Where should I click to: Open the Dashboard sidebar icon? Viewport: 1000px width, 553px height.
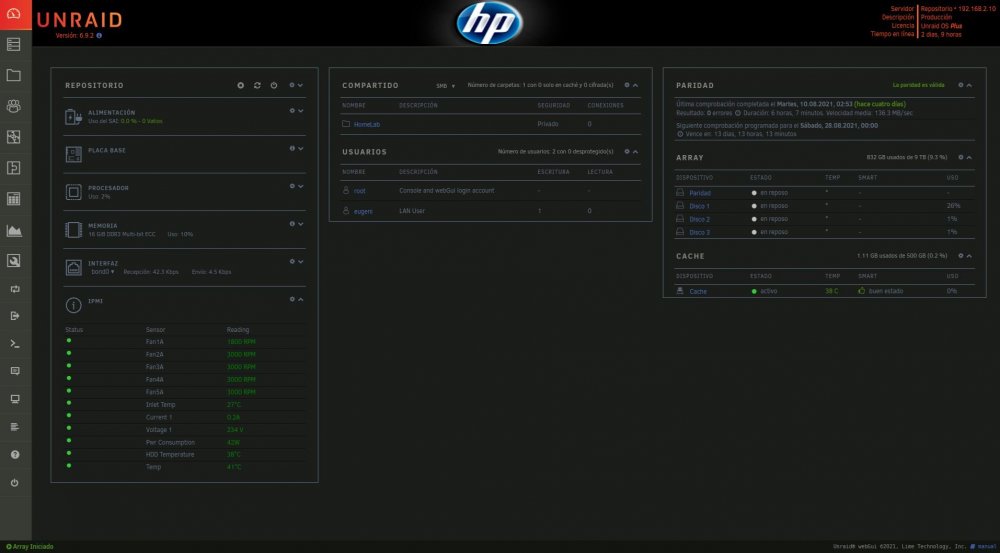tap(15, 14)
